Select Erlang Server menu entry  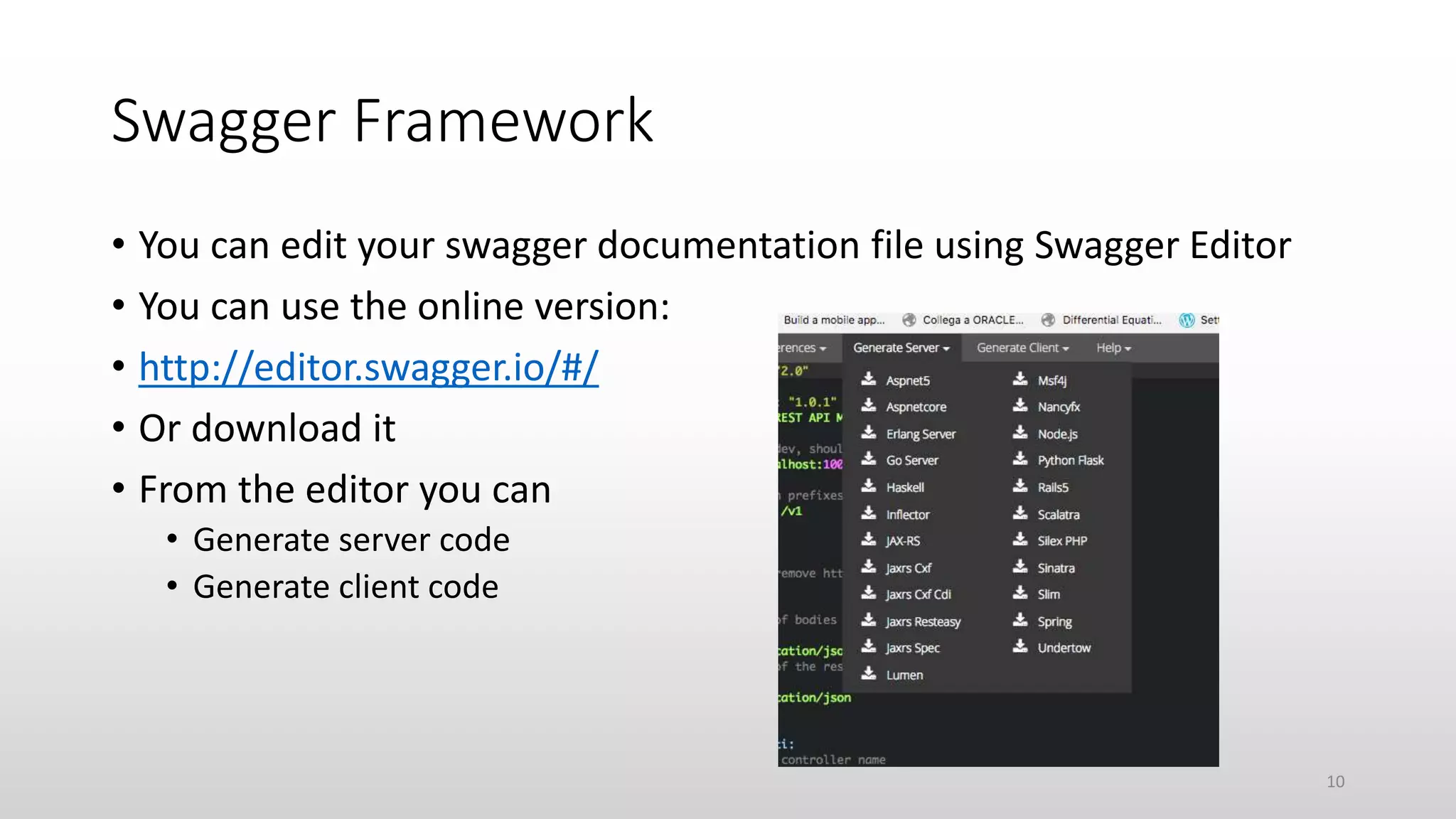click(921, 434)
